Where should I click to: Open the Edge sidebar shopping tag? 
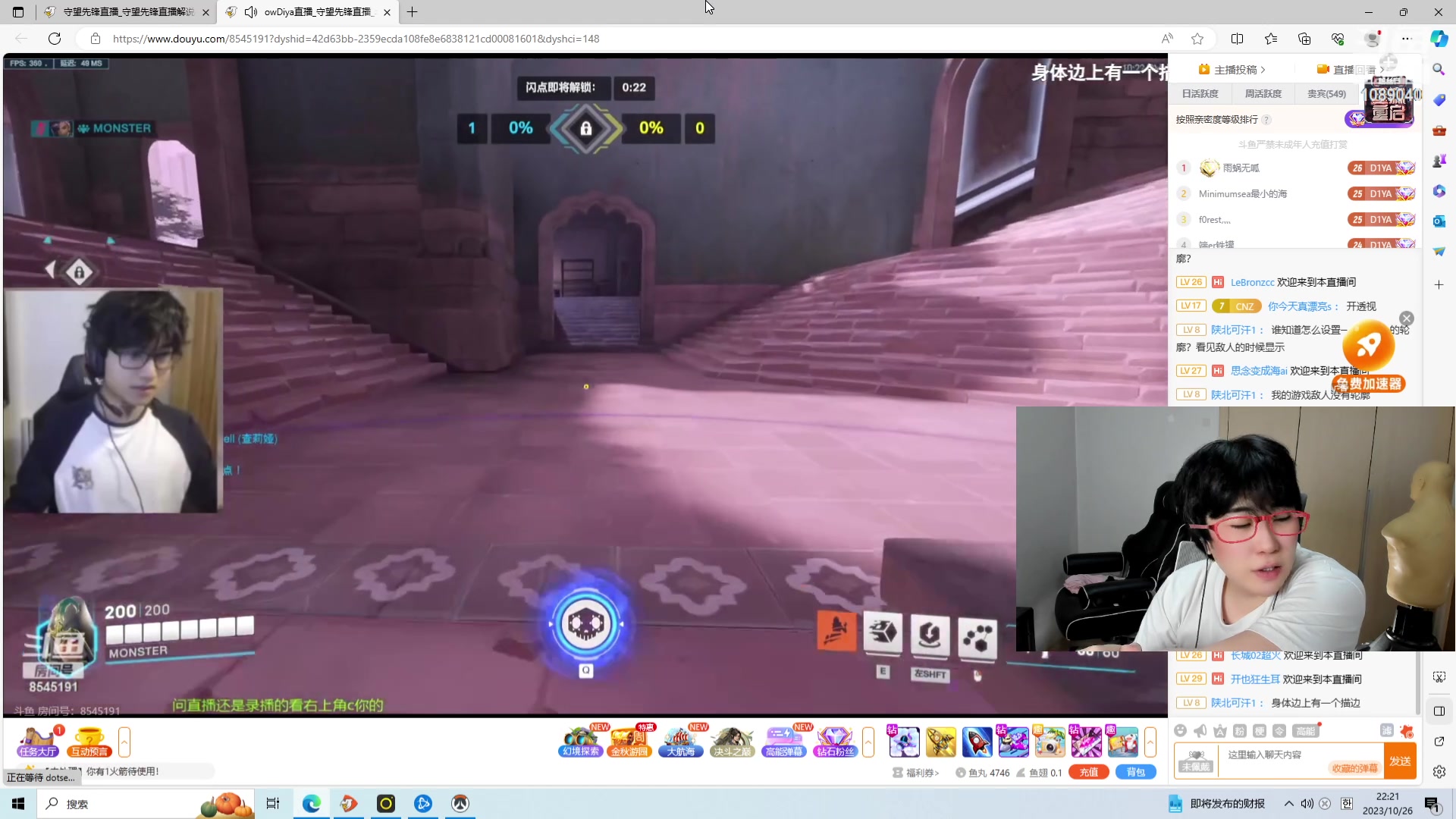click(1439, 100)
